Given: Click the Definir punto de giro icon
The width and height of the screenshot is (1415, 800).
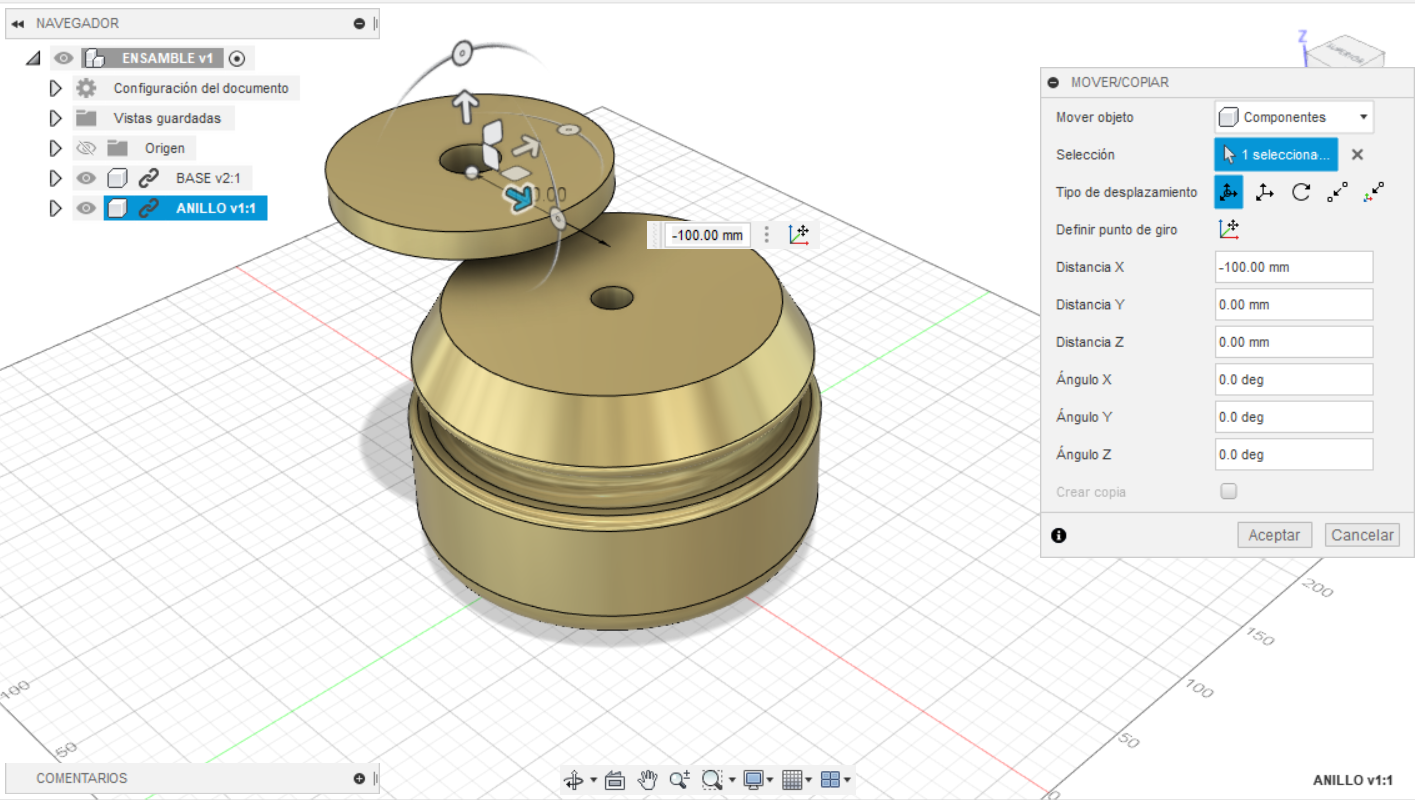Looking at the screenshot, I should tap(1229, 229).
